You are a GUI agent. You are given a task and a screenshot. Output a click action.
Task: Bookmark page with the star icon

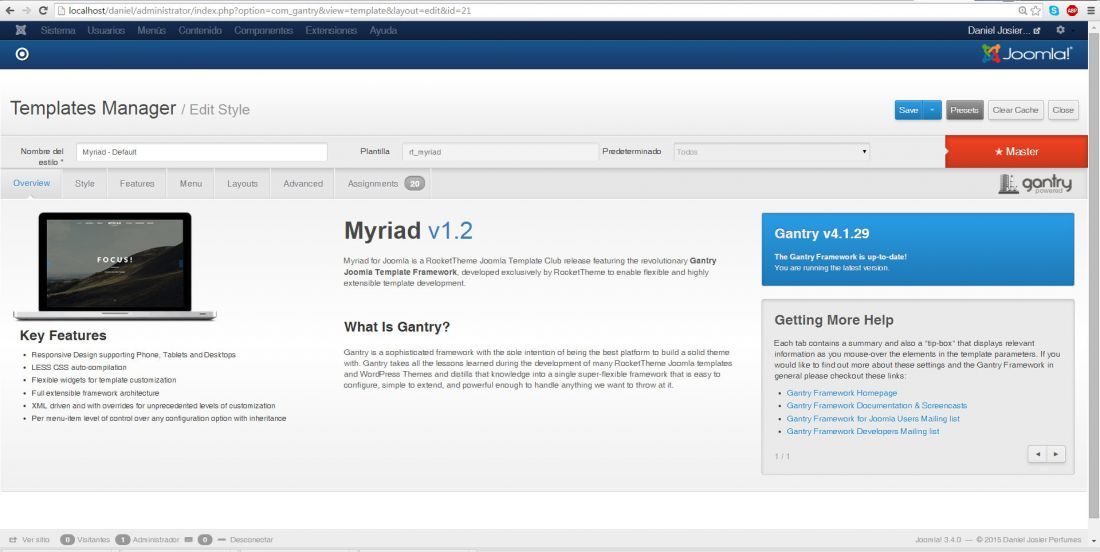click(1035, 11)
